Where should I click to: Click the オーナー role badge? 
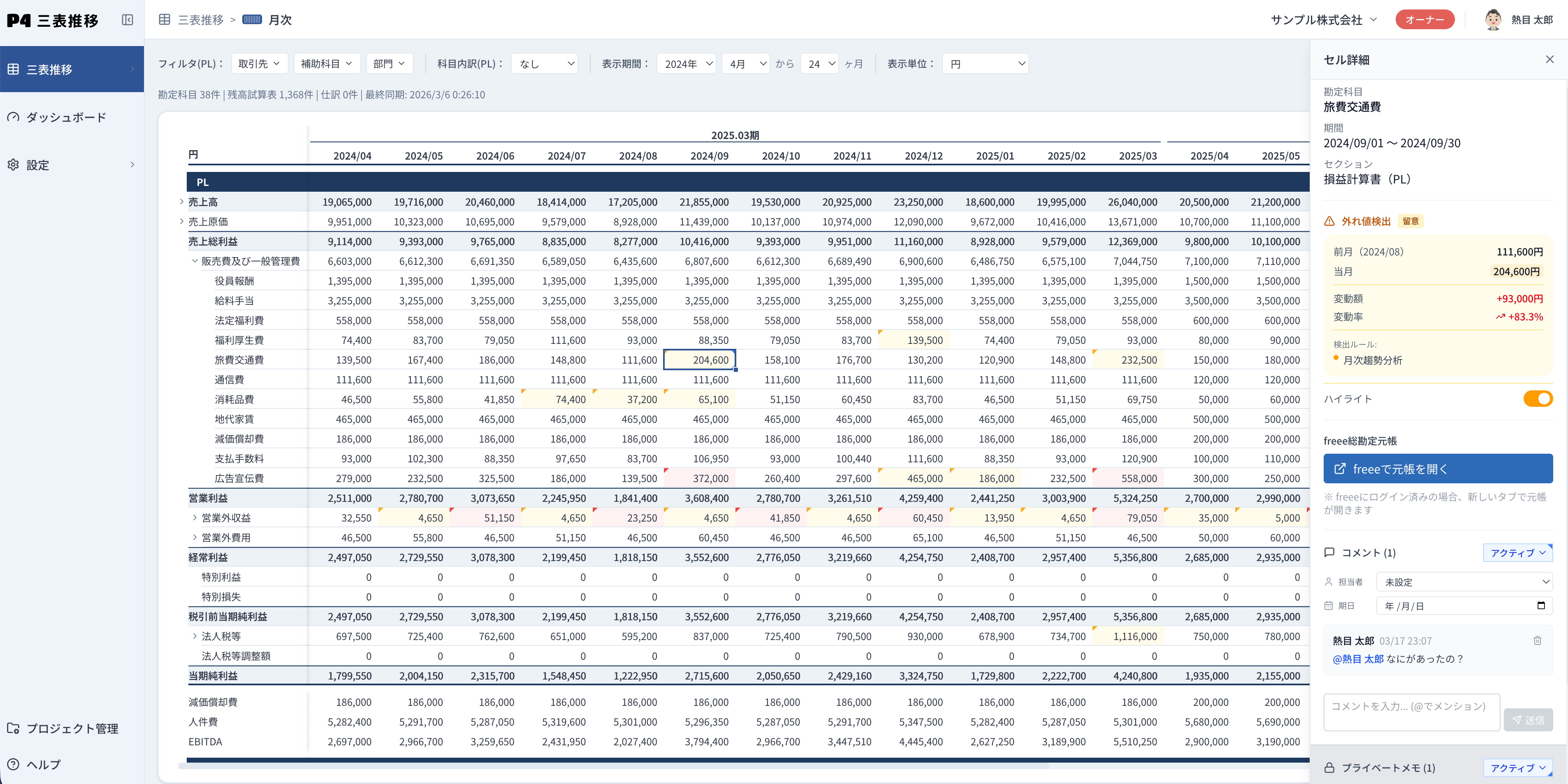(1424, 19)
